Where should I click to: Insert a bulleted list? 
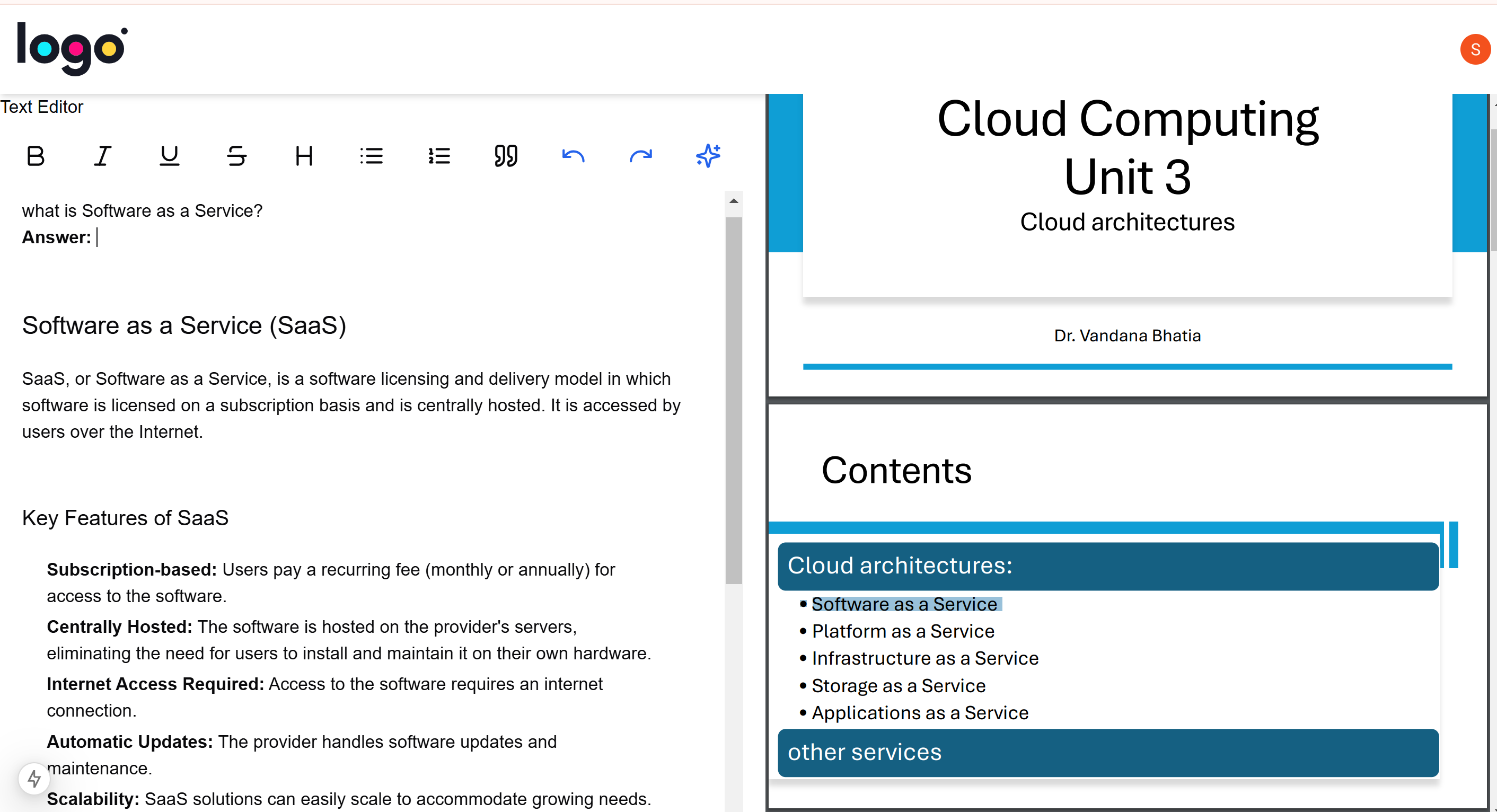pyautogui.click(x=372, y=156)
